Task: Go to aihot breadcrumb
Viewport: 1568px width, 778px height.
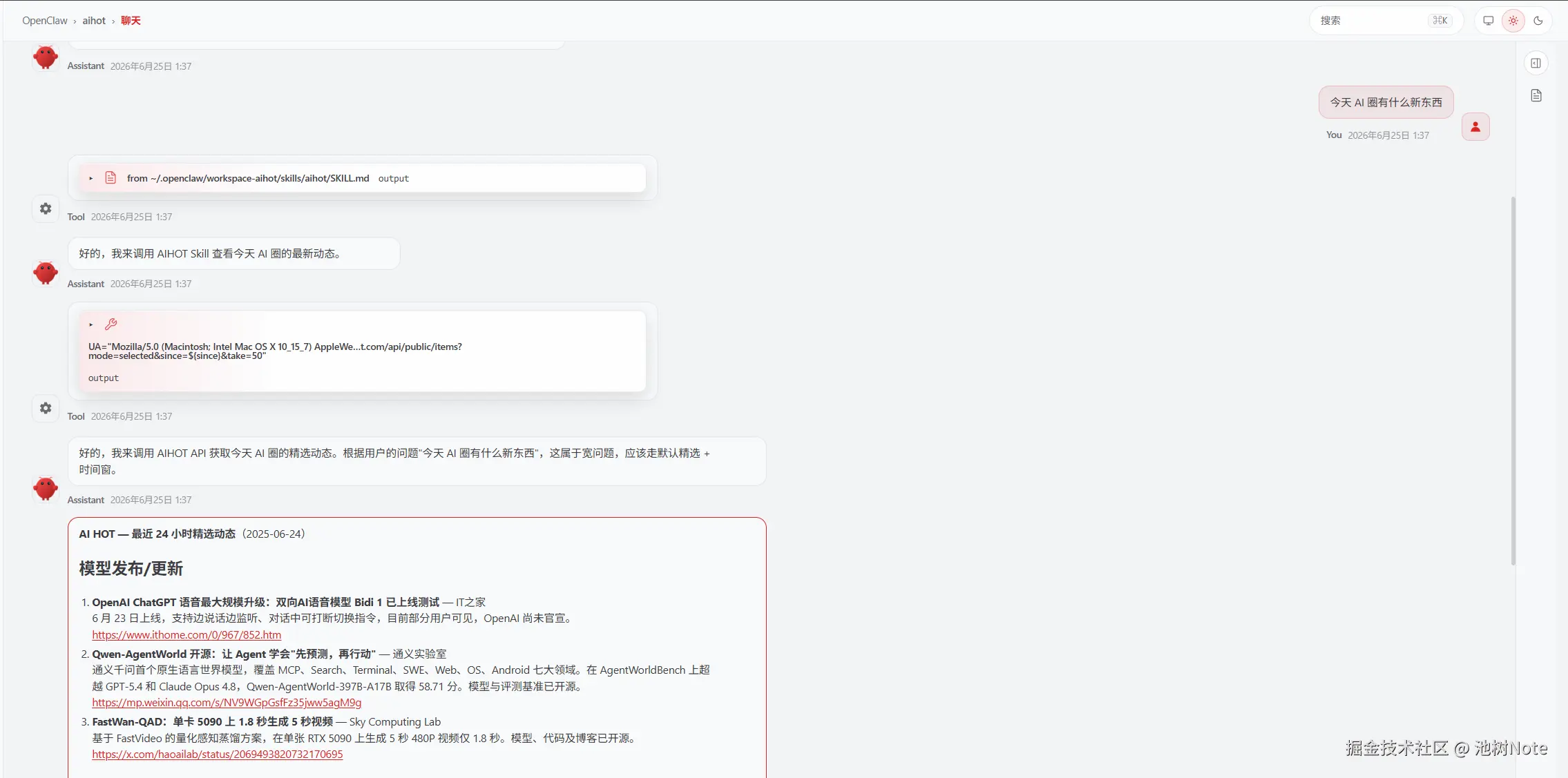Action: [x=94, y=21]
